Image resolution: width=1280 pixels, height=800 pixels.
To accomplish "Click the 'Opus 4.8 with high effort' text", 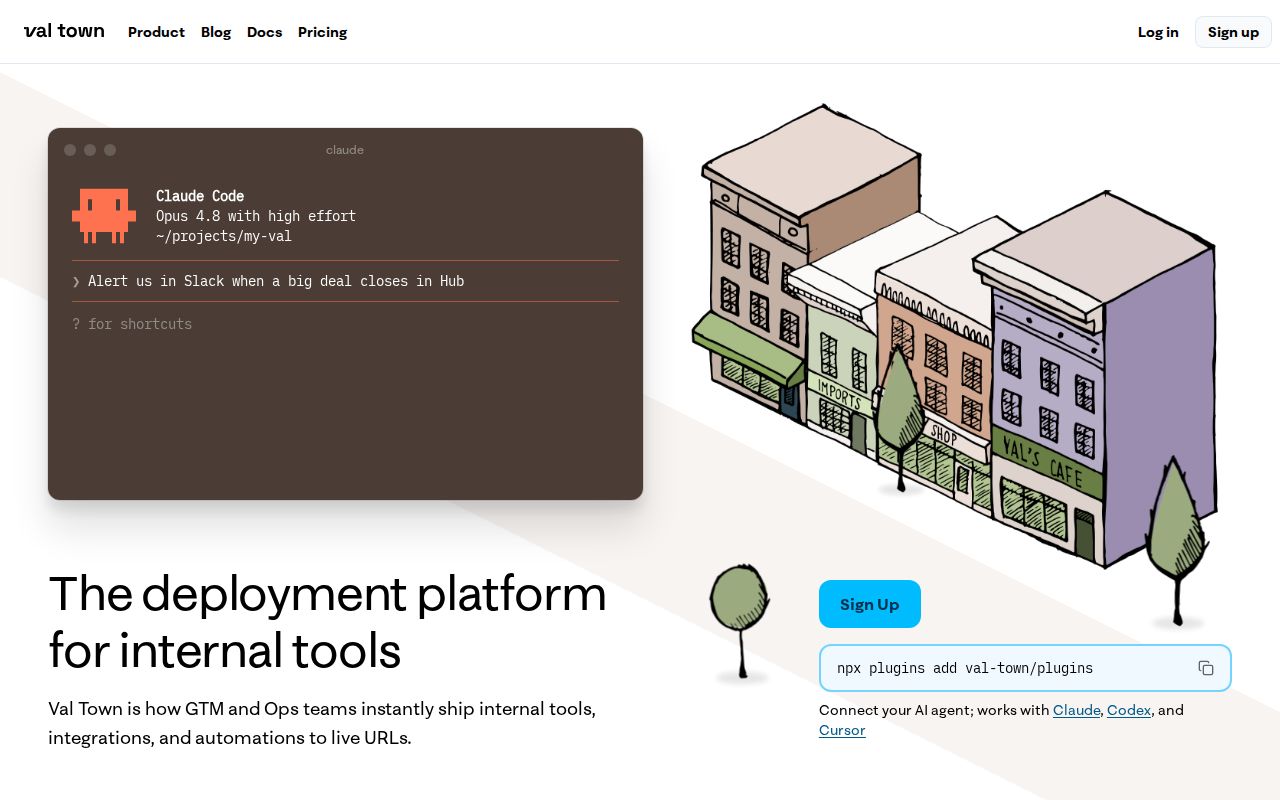I will 256,216.
